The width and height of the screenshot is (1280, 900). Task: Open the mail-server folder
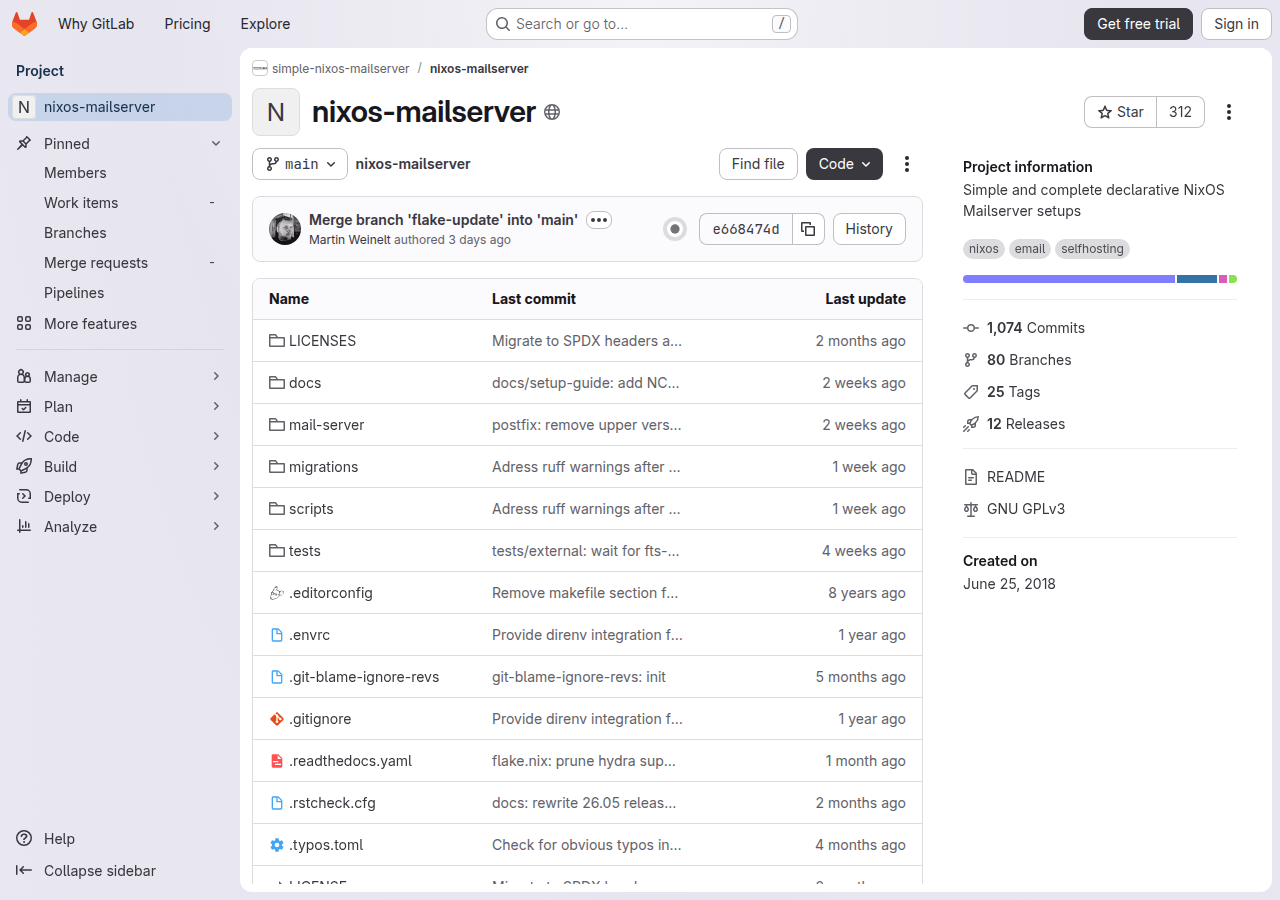326,425
